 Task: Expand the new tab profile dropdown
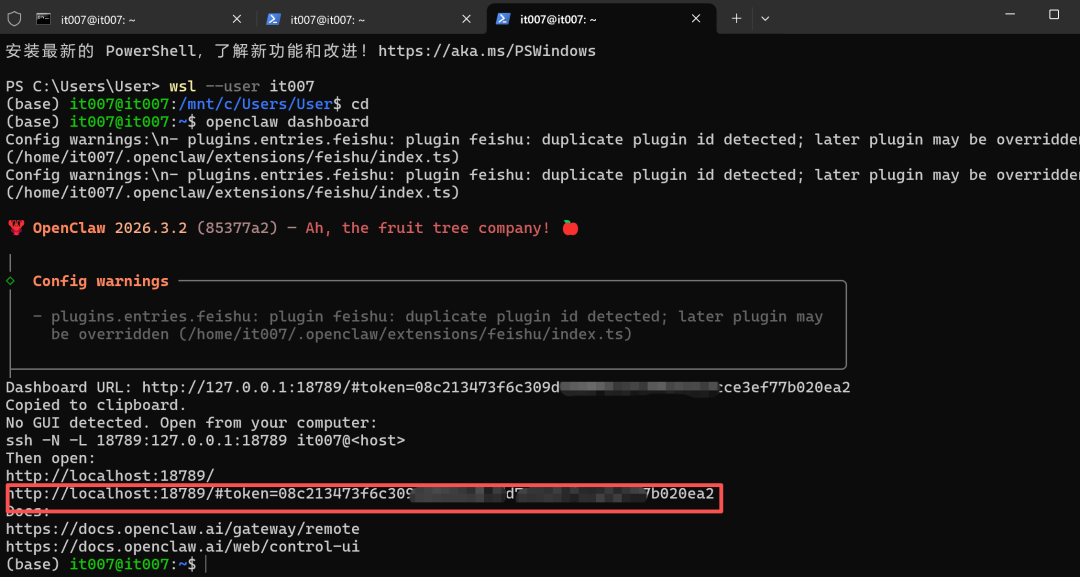pyautogui.click(x=765, y=19)
